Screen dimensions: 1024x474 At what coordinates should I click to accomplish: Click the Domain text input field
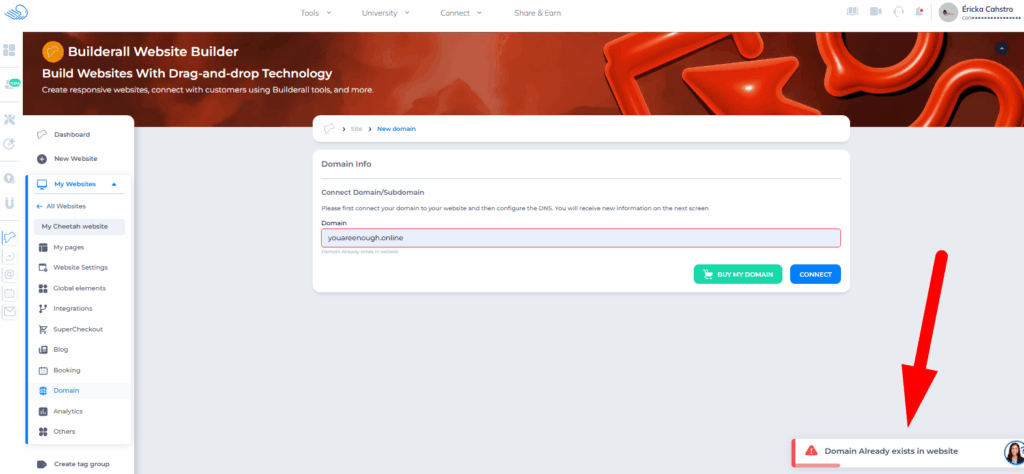[580, 238]
